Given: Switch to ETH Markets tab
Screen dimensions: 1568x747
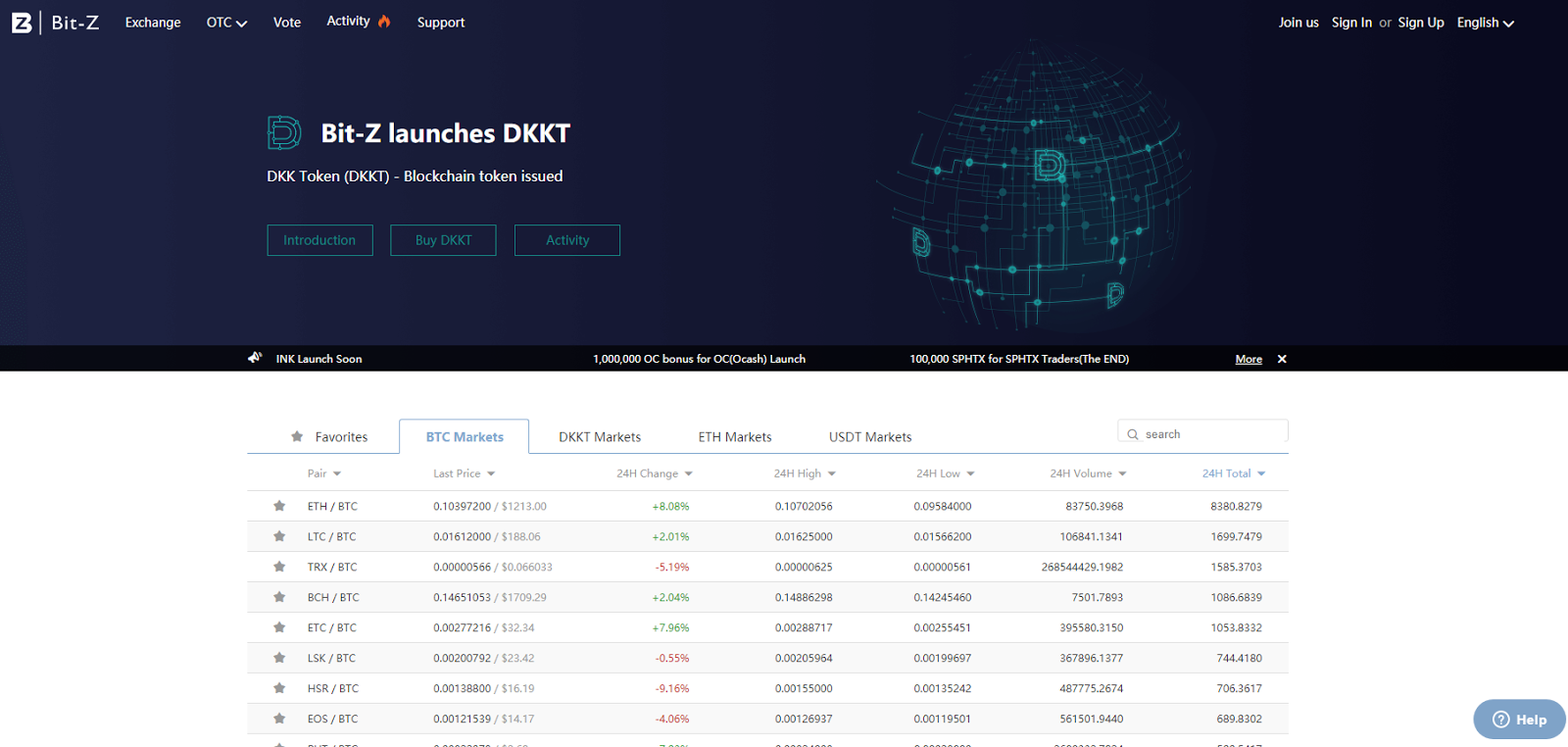Looking at the screenshot, I should pos(735,436).
